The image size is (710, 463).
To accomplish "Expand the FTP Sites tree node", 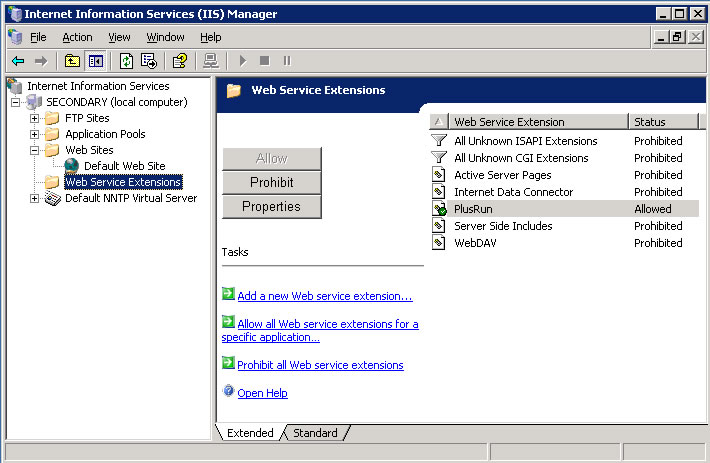I will (35, 118).
